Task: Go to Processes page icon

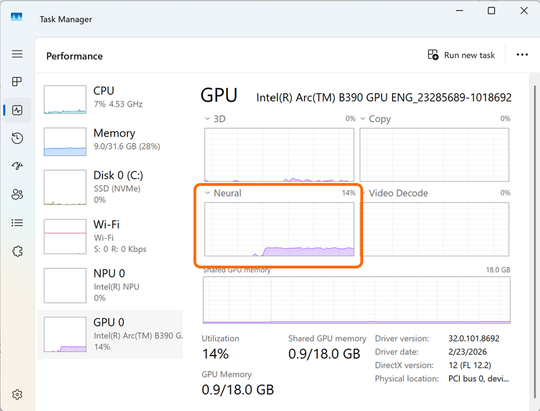Action: tap(17, 82)
